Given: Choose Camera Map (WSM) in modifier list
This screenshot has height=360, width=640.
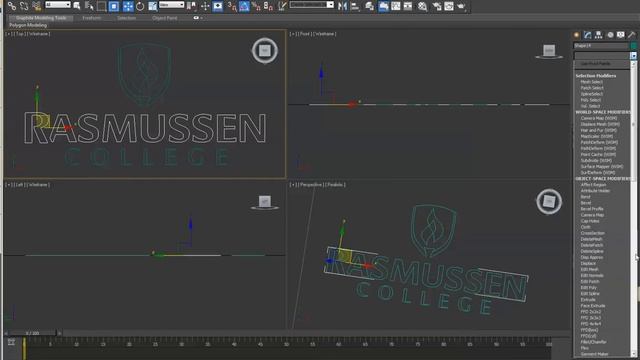Looking at the screenshot, I should [599, 118].
